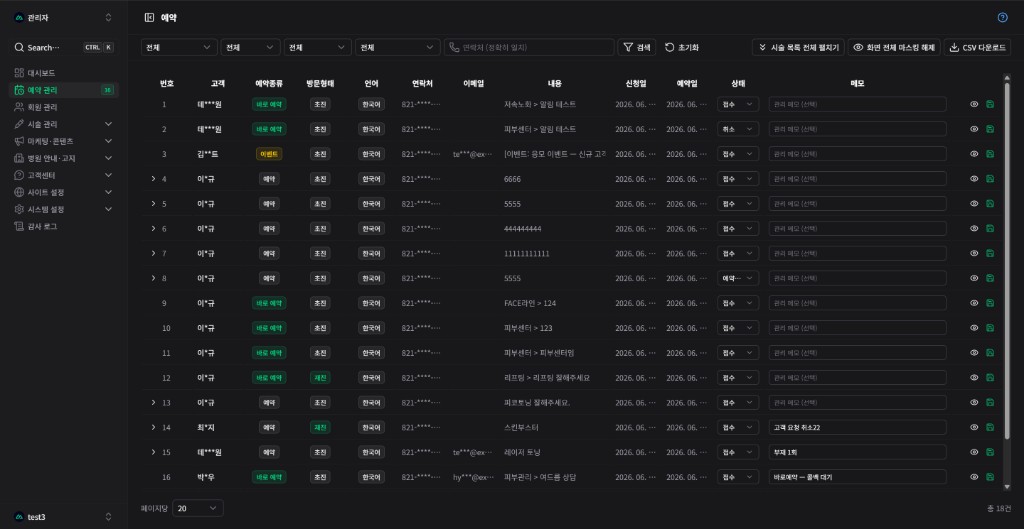Viewport: 1024px width, 529px height.
Task: Click save icon for 피부센터 > 123 row
Action: (990, 328)
